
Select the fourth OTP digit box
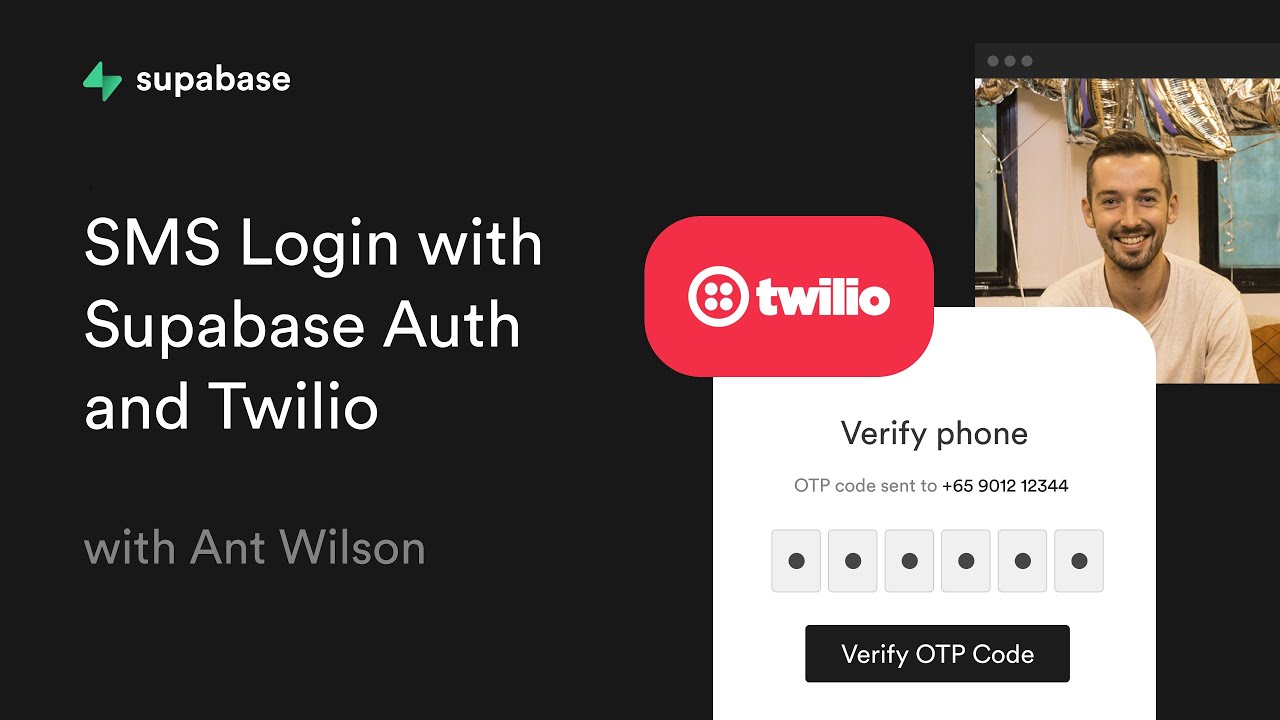(966, 561)
